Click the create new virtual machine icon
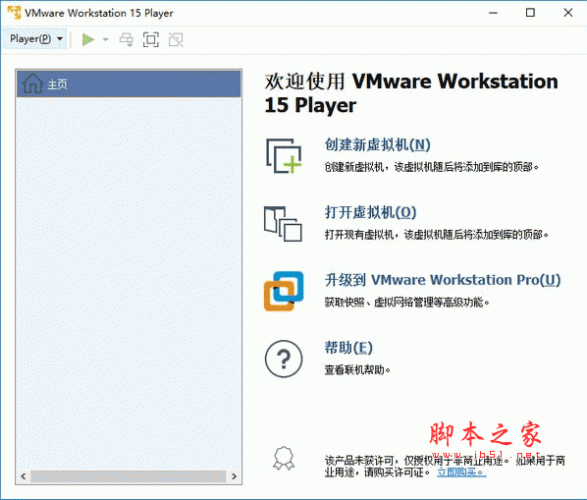Image resolution: width=587 pixels, height=500 pixels. [x=284, y=156]
